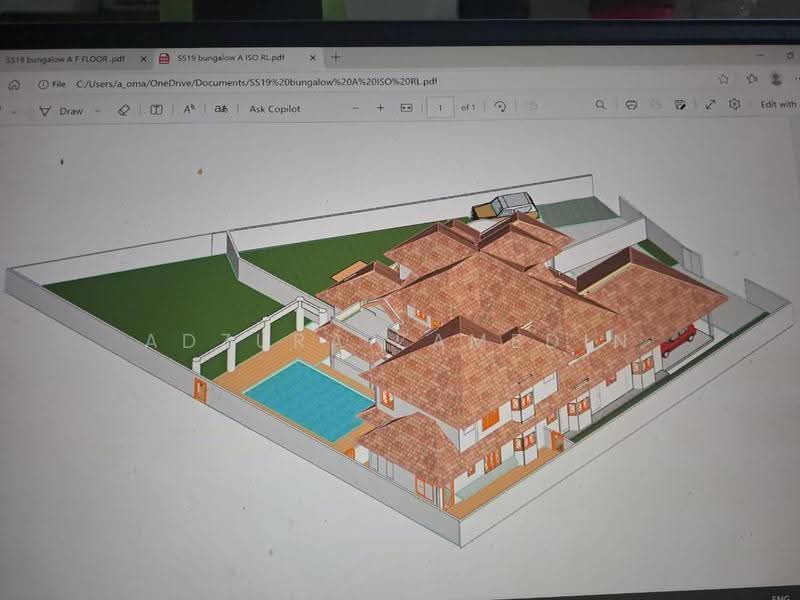Click the address bar file path
800x600 pixels.
[x=257, y=82]
